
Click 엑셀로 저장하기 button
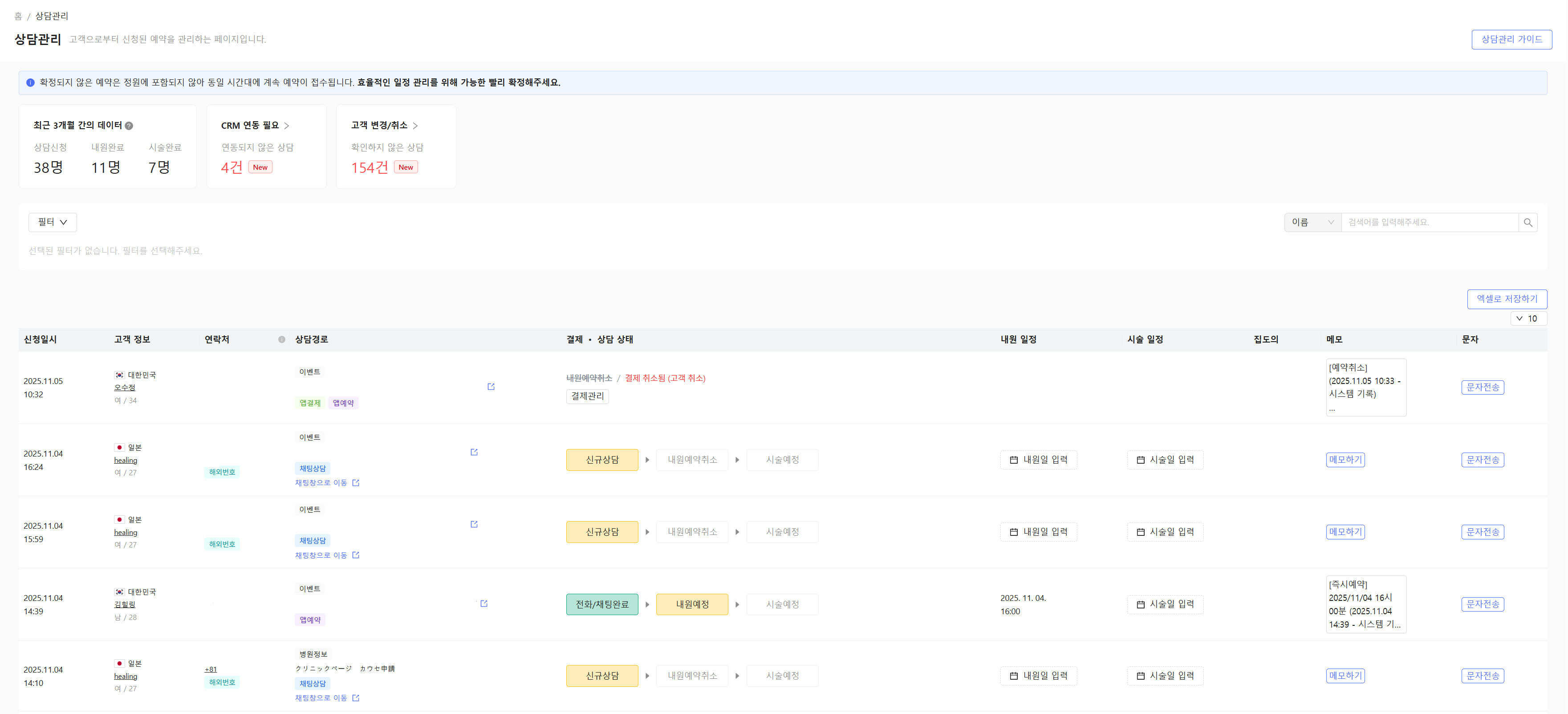click(1507, 298)
